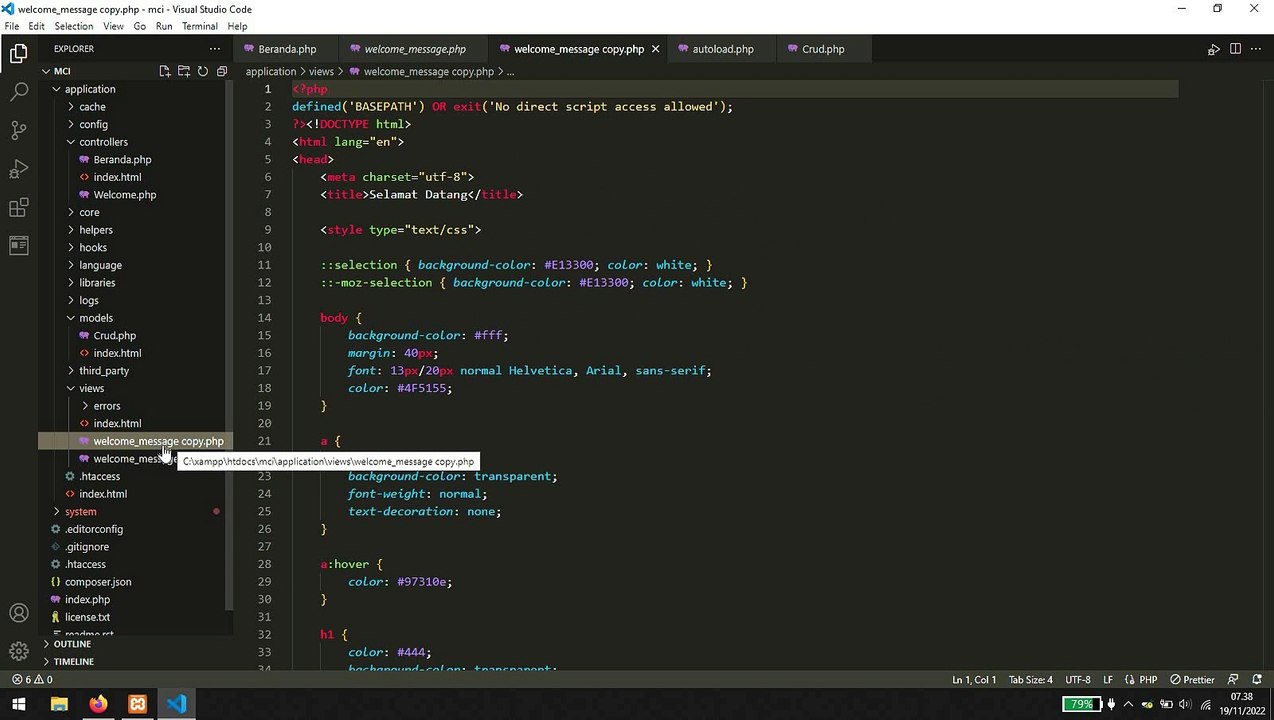
Task: Open notifications bell in status bar
Action: 1256,680
